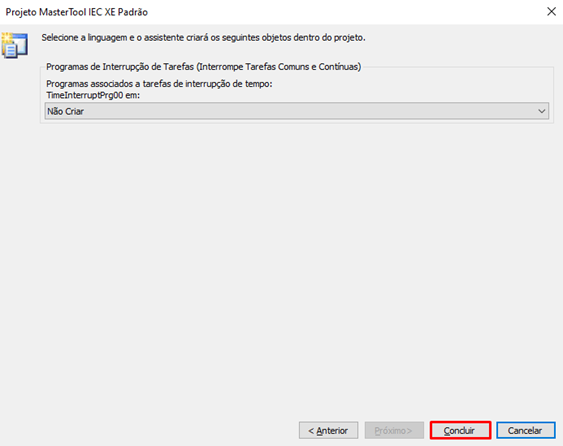
Task: Expand the dropdown using its chevron arrow
Action: (542, 111)
